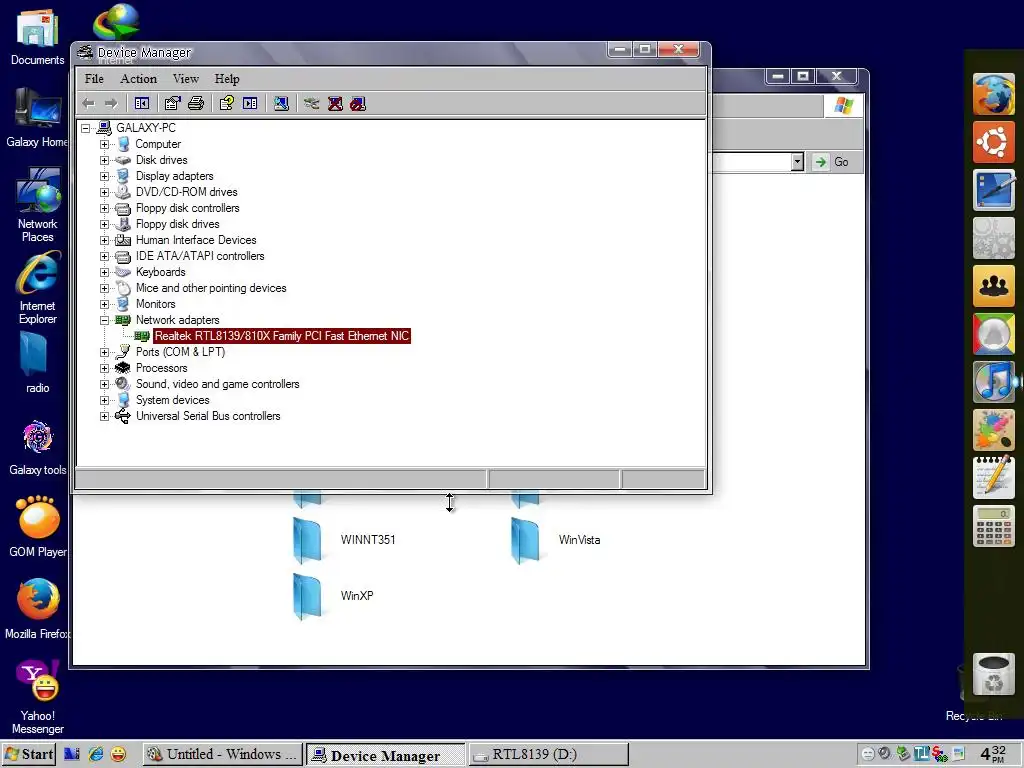Click the Go button in explorer window
The width and height of the screenshot is (1024, 768).
tap(832, 162)
